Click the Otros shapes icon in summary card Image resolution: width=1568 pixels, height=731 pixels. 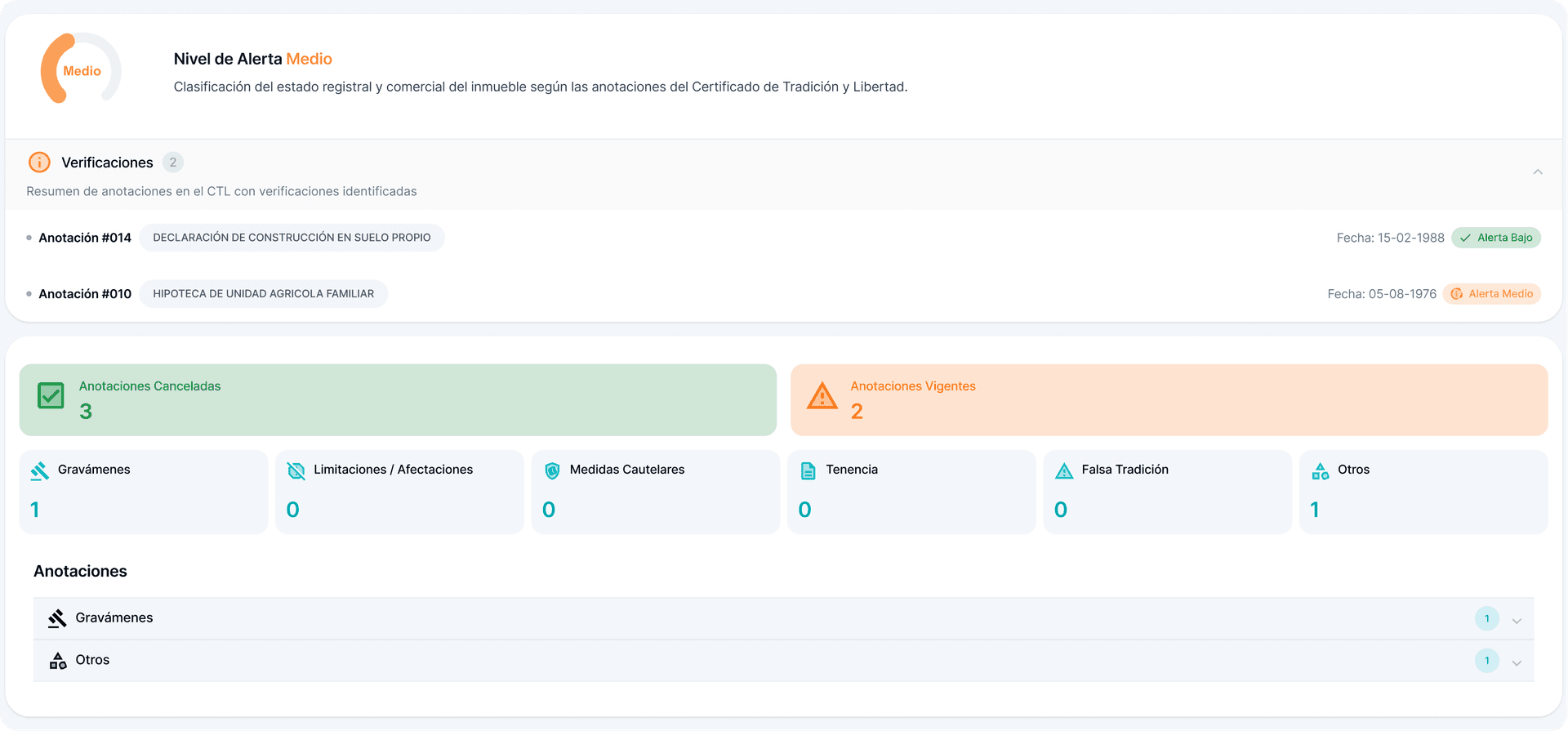1320,471
